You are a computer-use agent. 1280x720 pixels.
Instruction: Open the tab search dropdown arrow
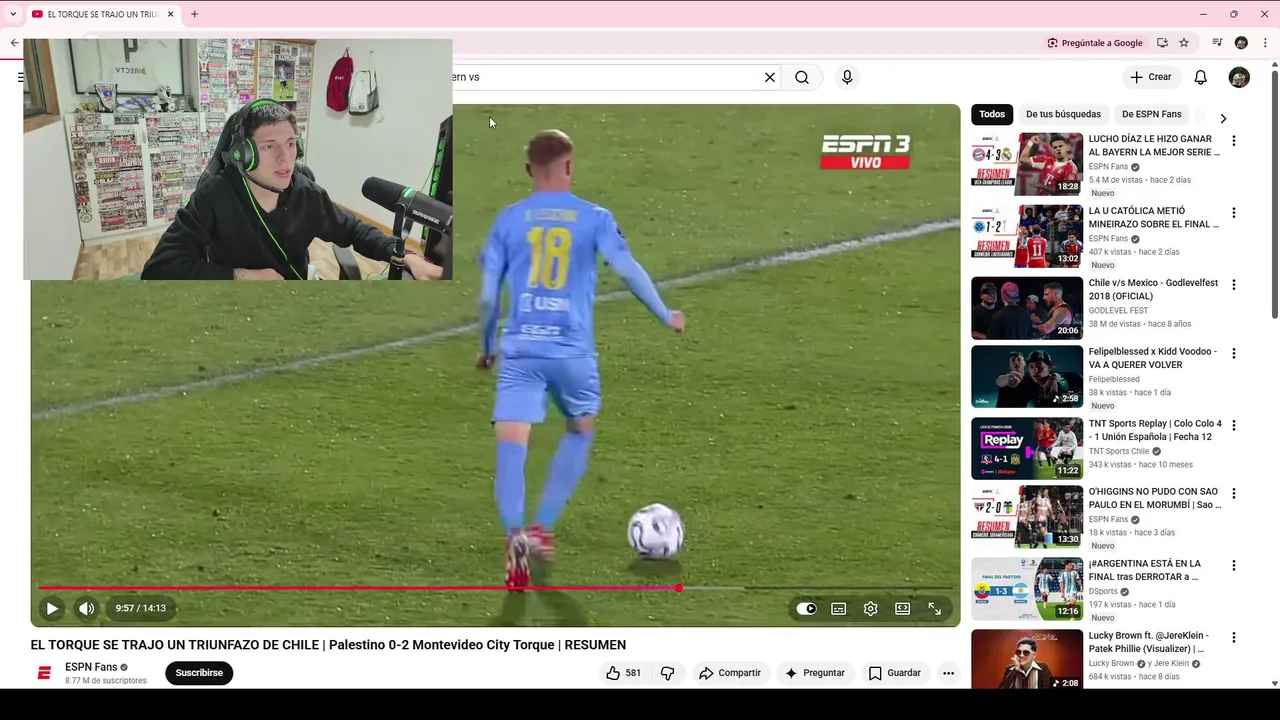[12, 14]
